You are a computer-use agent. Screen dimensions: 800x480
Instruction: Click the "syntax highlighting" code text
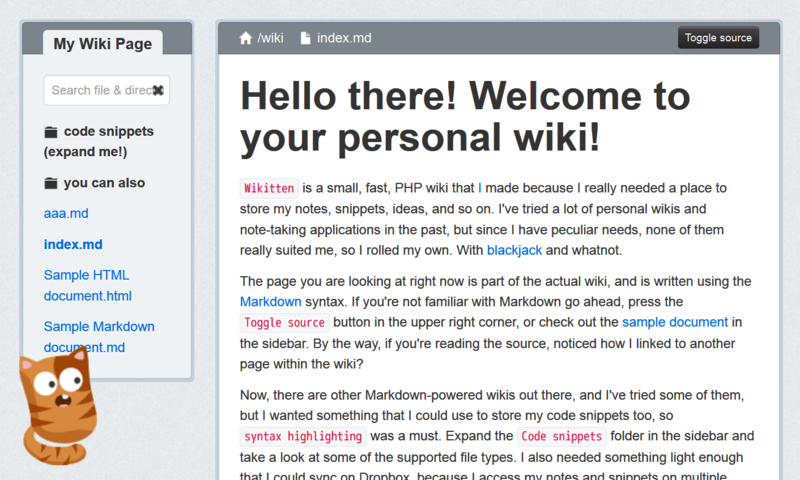(x=303, y=436)
